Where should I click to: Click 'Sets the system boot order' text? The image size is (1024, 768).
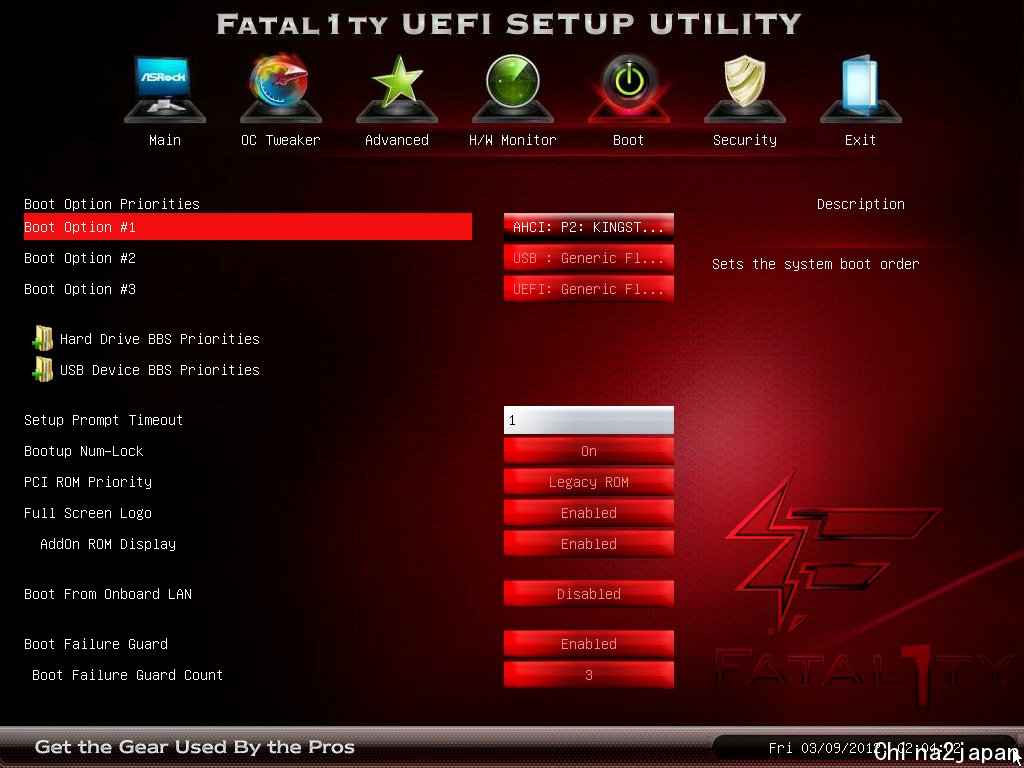click(815, 264)
